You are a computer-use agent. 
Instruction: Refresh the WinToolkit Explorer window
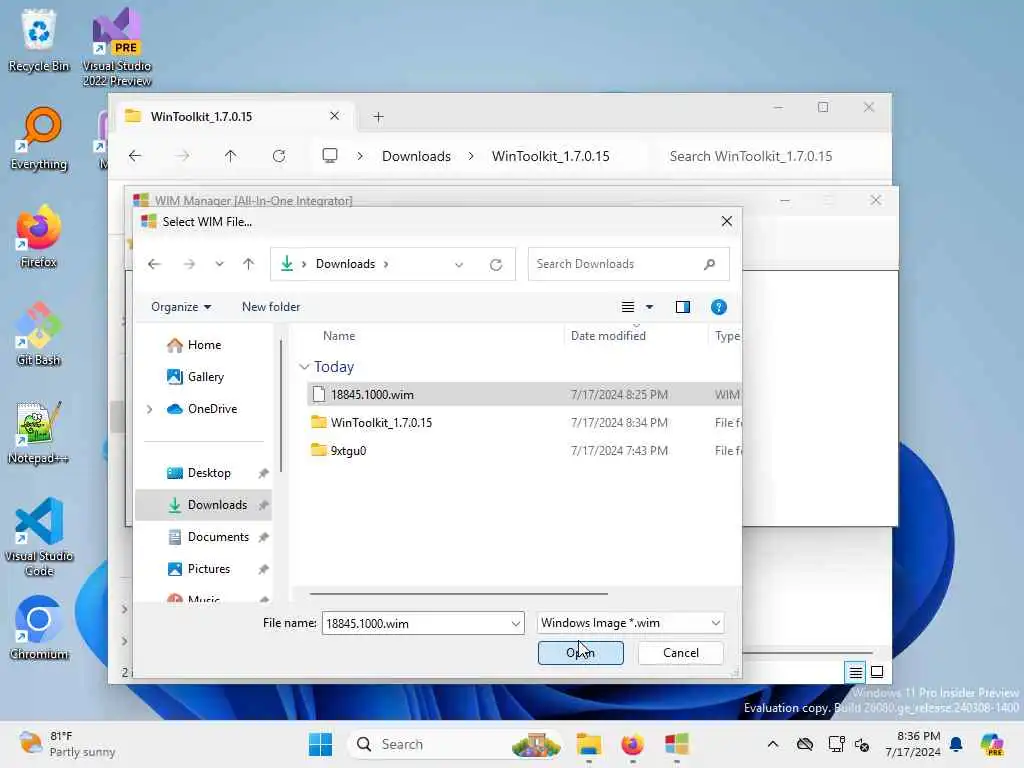pyautogui.click(x=279, y=156)
